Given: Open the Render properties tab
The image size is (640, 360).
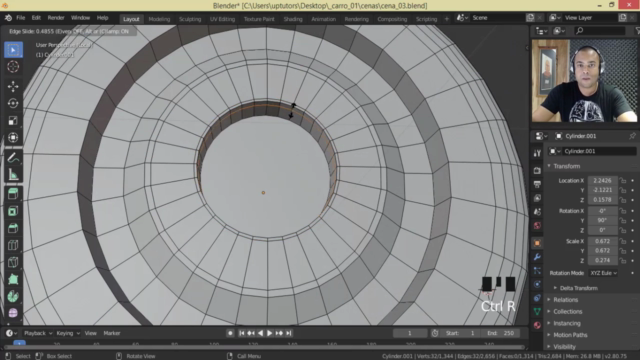Looking at the screenshot, I should 537,170.
